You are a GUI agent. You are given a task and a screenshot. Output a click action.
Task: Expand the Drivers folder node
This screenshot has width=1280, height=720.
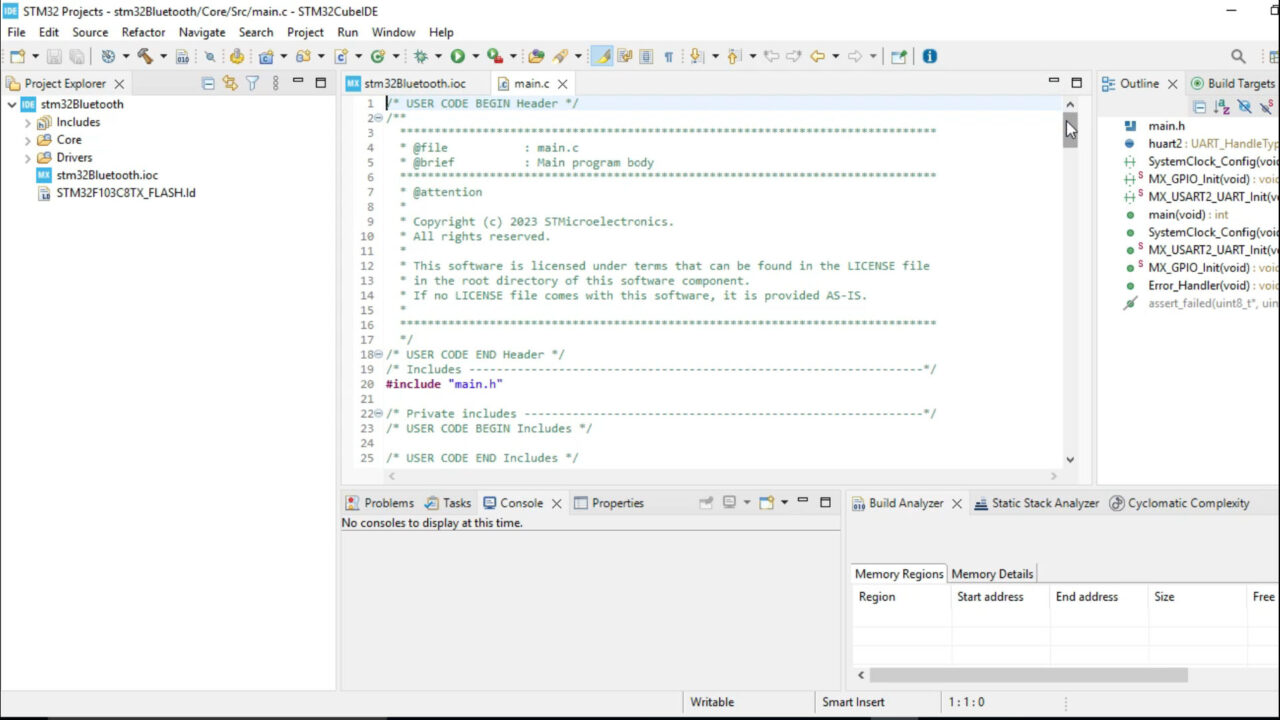(x=28, y=158)
